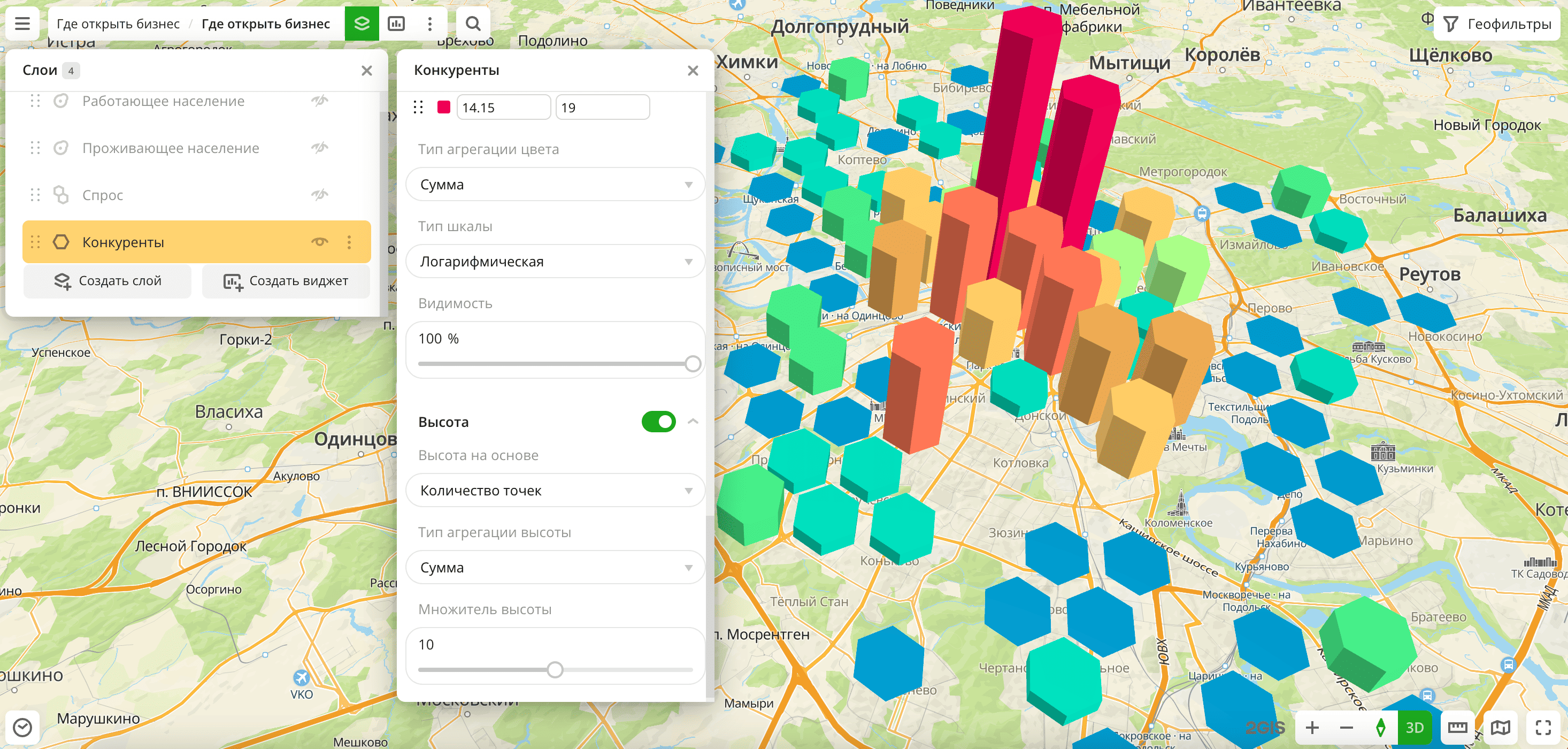The image size is (1568, 749).
Task: Click Создать виджет button
Action: [286, 281]
